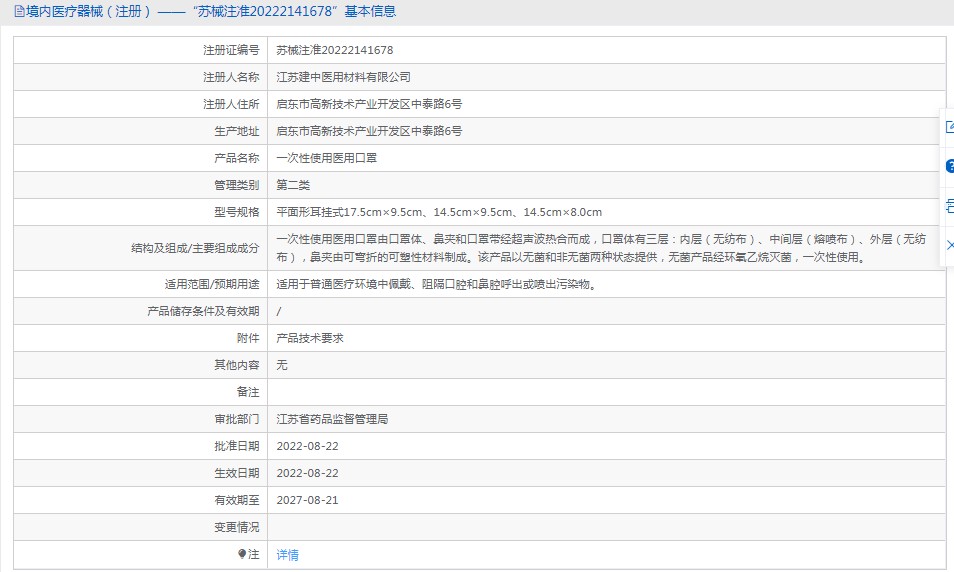Click the value 无 in the 其他内容 row
Viewport: 954px width, 572px height.
point(282,365)
